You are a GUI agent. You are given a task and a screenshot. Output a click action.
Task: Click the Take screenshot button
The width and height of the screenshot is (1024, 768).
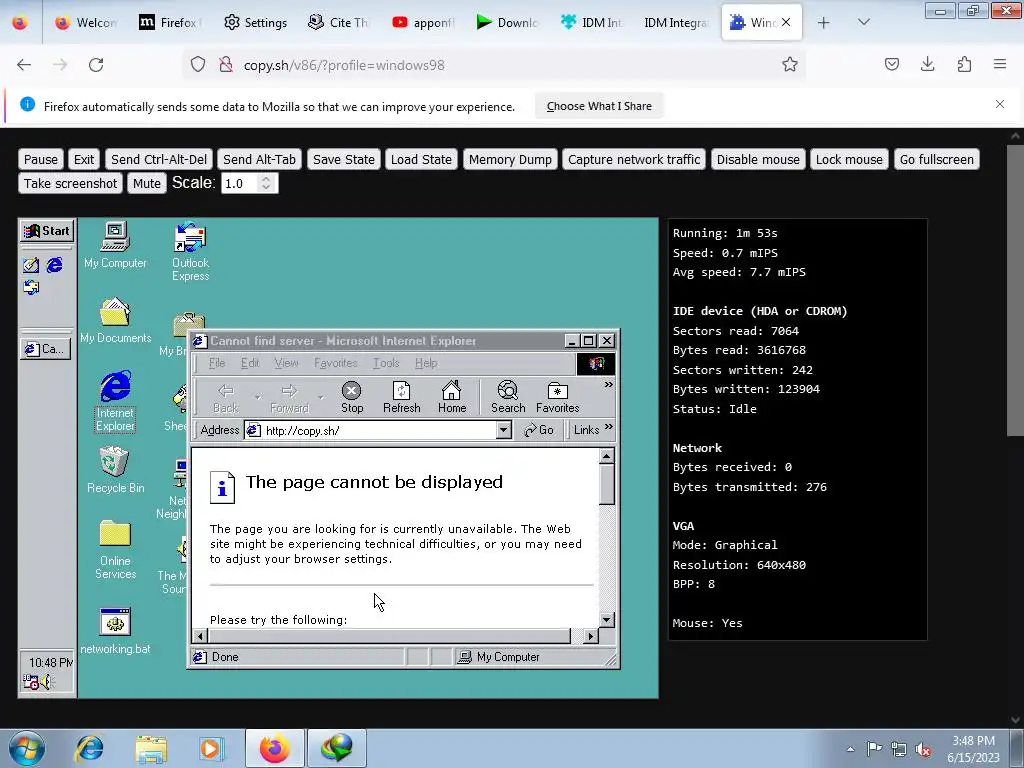point(71,184)
